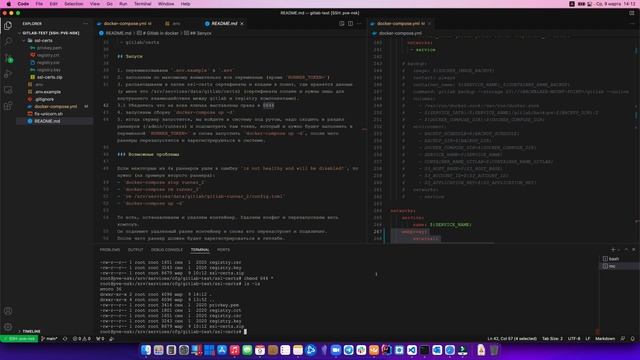Open Zoom from the Dock
This screenshot has height=360, width=640.
point(336,350)
